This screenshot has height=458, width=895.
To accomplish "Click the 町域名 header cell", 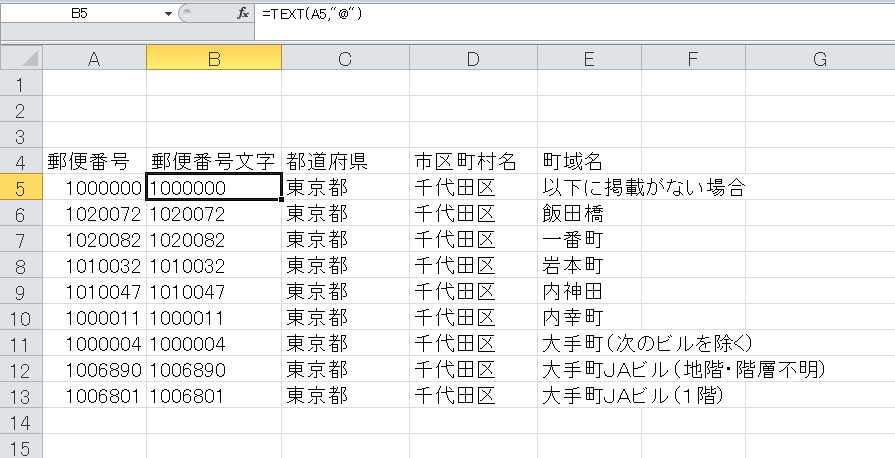I will 589,162.
